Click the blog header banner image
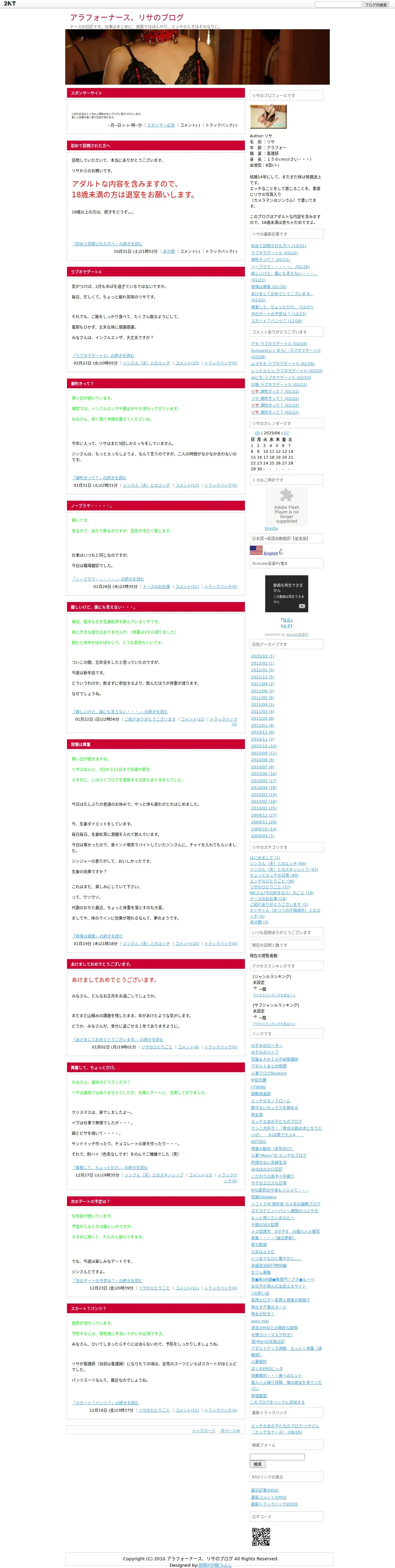 pos(197,57)
